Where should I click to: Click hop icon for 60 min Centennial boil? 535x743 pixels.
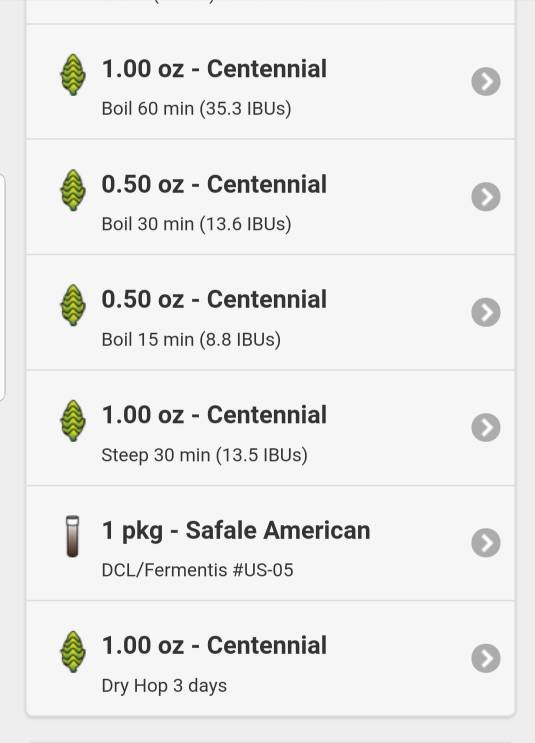click(x=73, y=75)
